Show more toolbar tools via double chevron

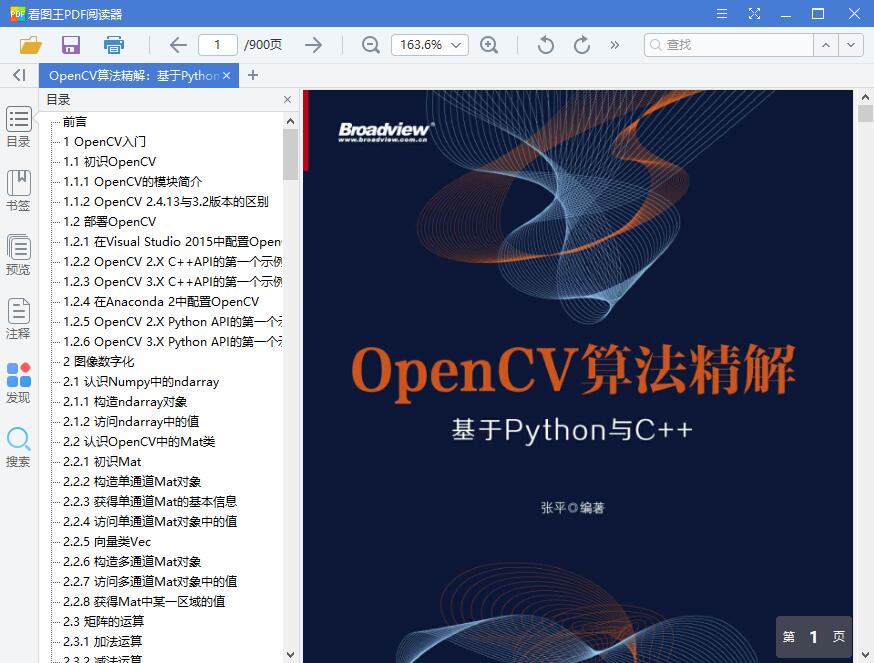614,45
